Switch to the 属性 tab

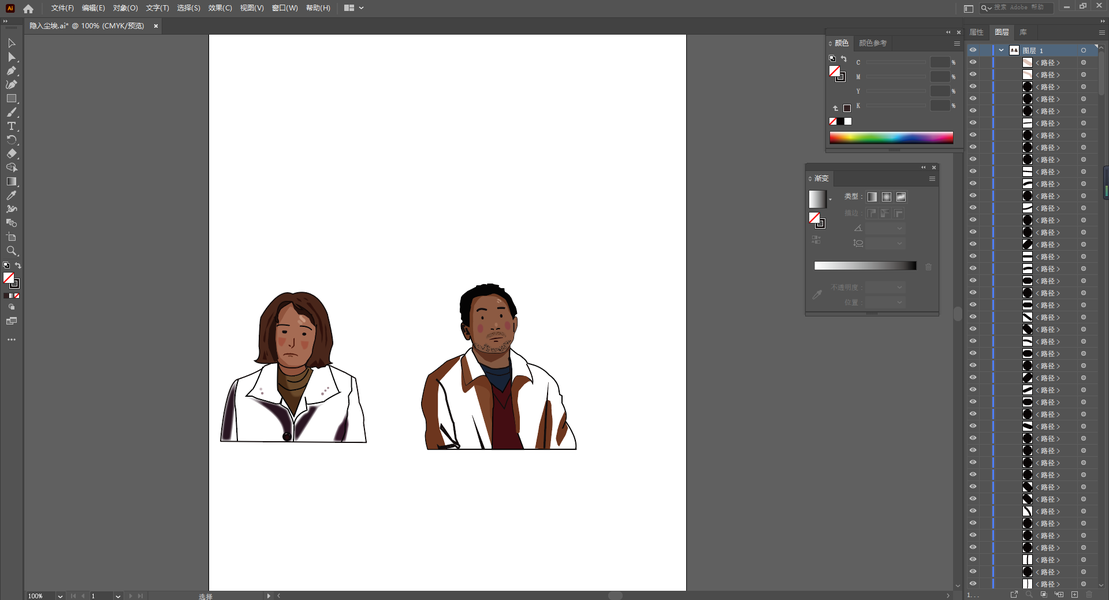(x=976, y=32)
